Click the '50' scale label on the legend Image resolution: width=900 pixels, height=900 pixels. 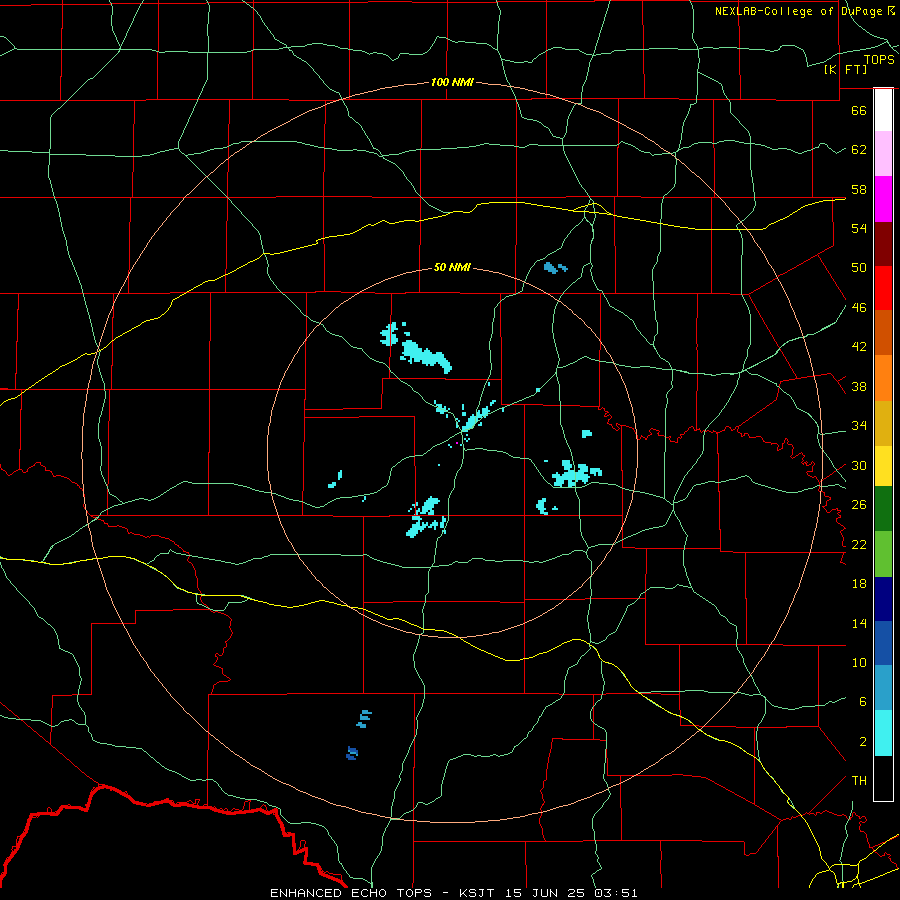pos(859,268)
